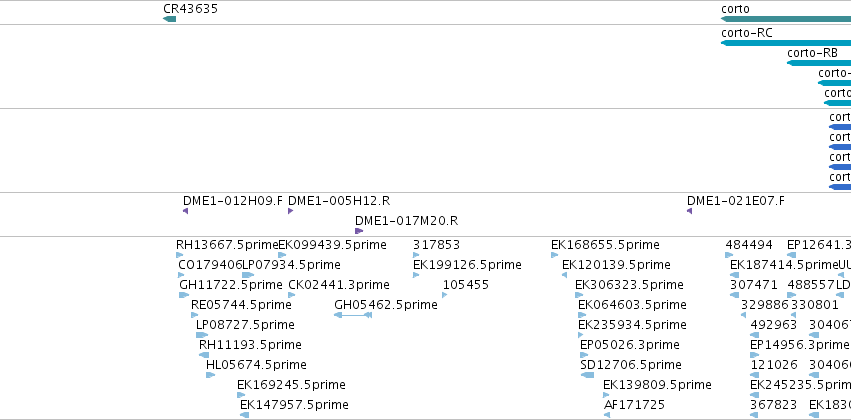Click the EK099439.5prime EST arrow
Screen dimensions: 851x420
[282, 255]
